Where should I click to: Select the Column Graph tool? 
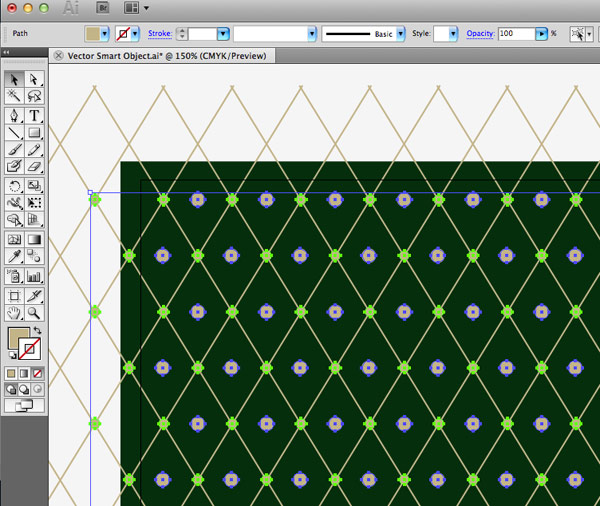pyautogui.click(x=34, y=276)
